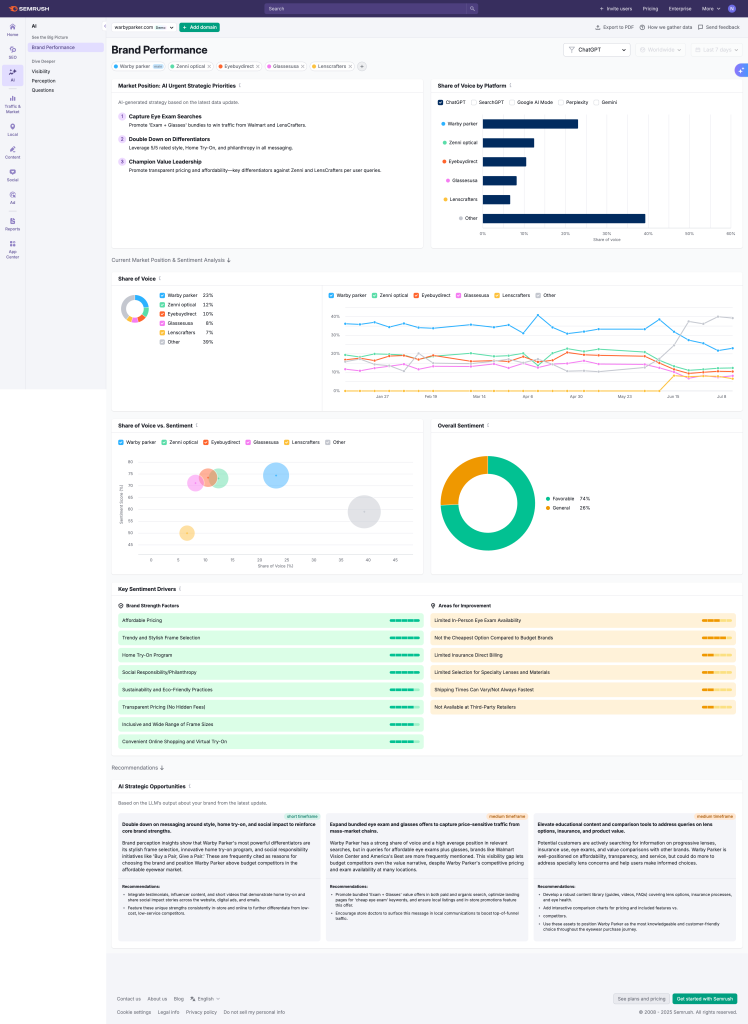Click the Add domain button
The width and height of the screenshot is (748, 1024).
pos(199,27)
